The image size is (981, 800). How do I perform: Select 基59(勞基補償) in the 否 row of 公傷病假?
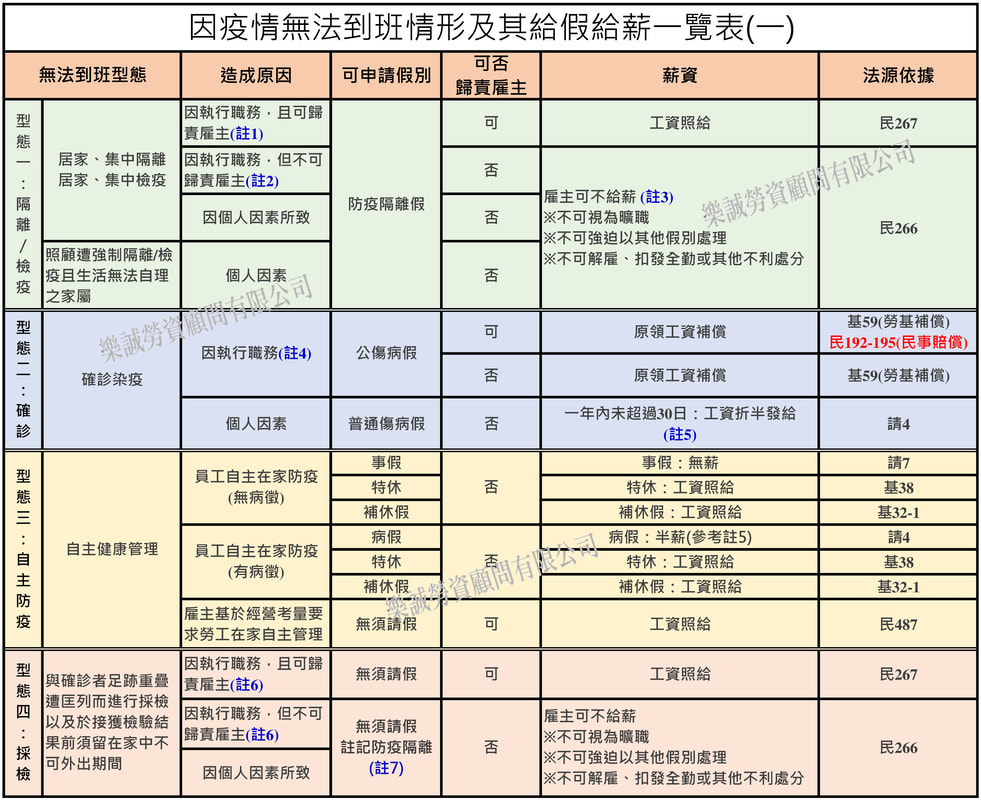(x=898, y=375)
